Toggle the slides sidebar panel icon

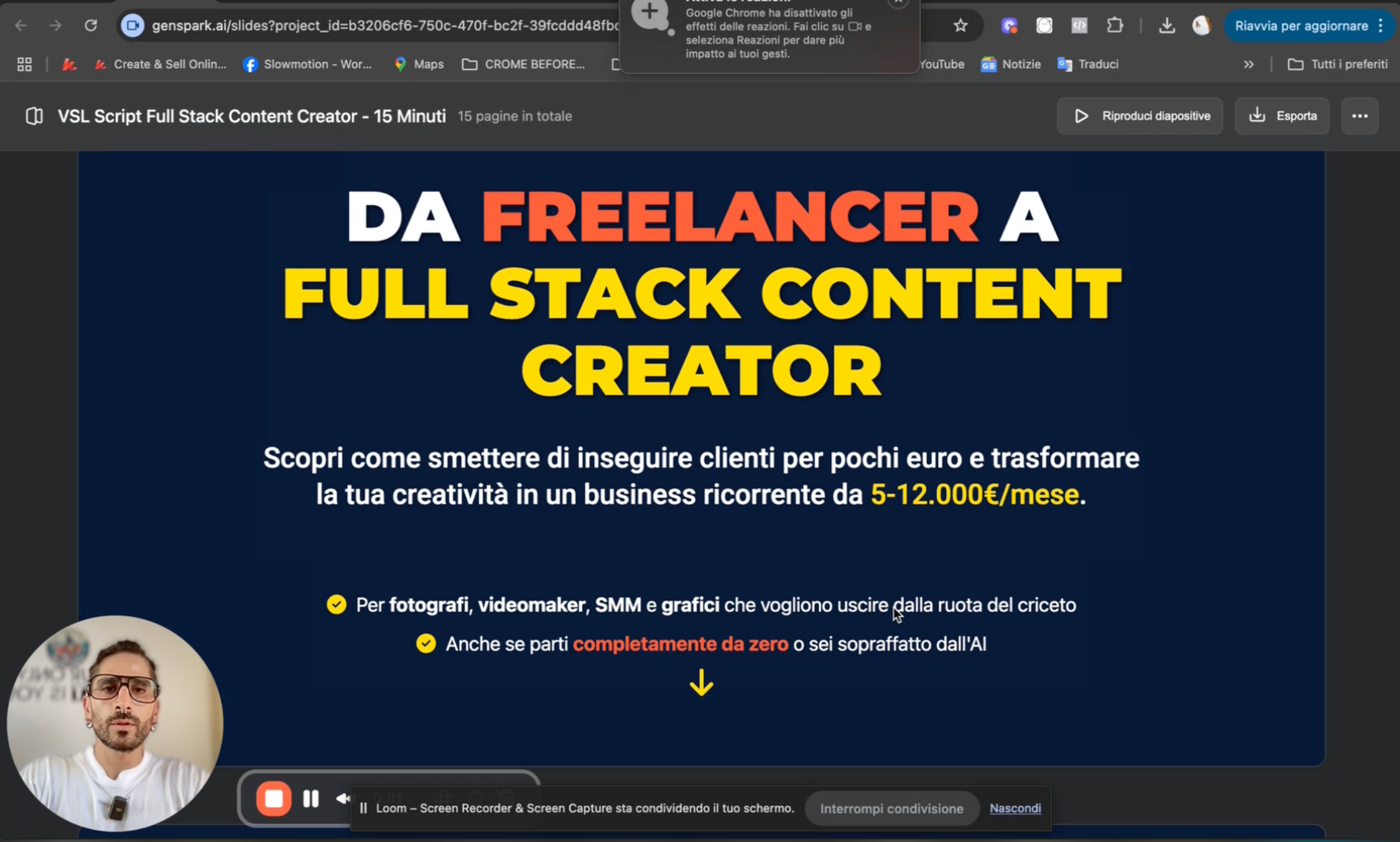pyautogui.click(x=34, y=116)
